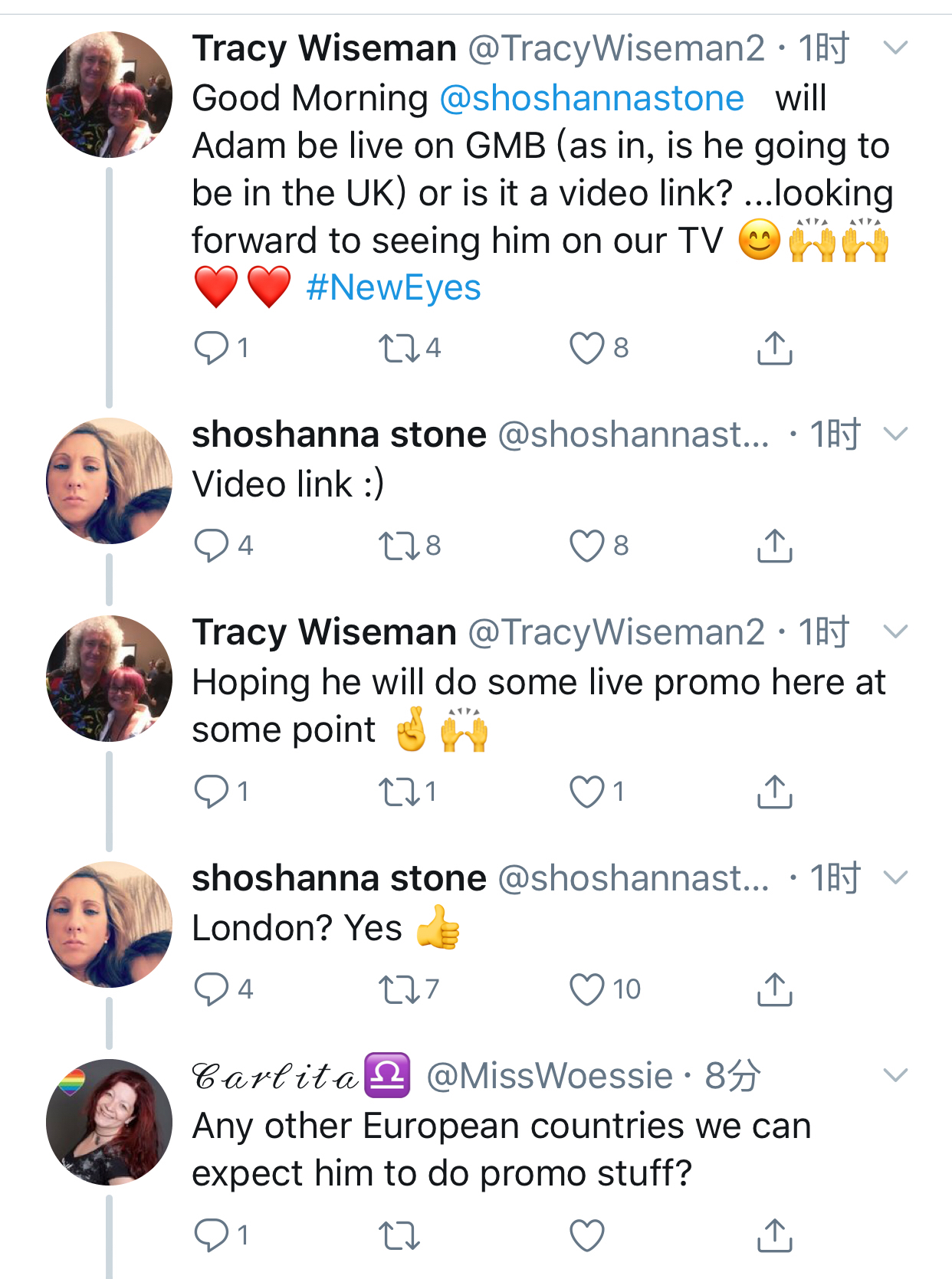Open options chevron on Tracy's first tweet

[x=895, y=48]
